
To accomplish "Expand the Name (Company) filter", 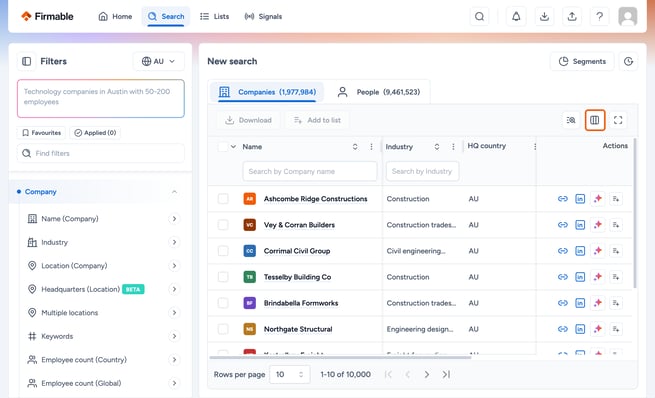I will click(174, 219).
